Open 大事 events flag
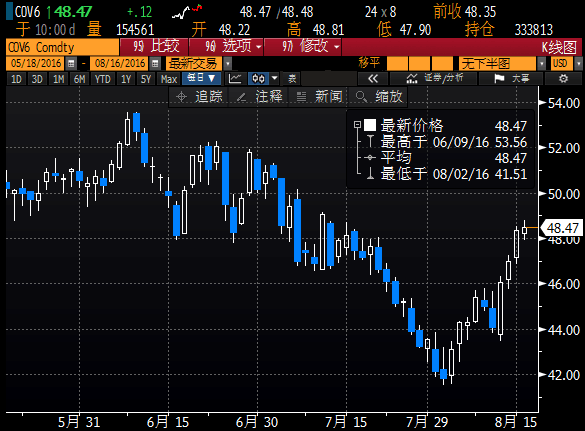 click(x=511, y=79)
